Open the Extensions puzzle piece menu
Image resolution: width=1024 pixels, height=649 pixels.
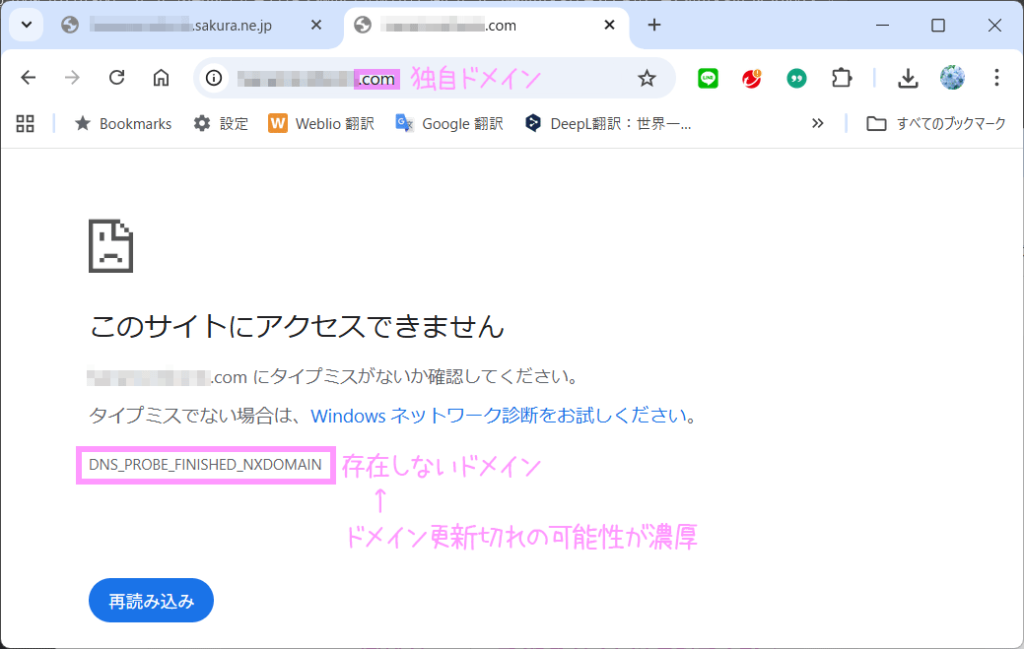coord(841,78)
